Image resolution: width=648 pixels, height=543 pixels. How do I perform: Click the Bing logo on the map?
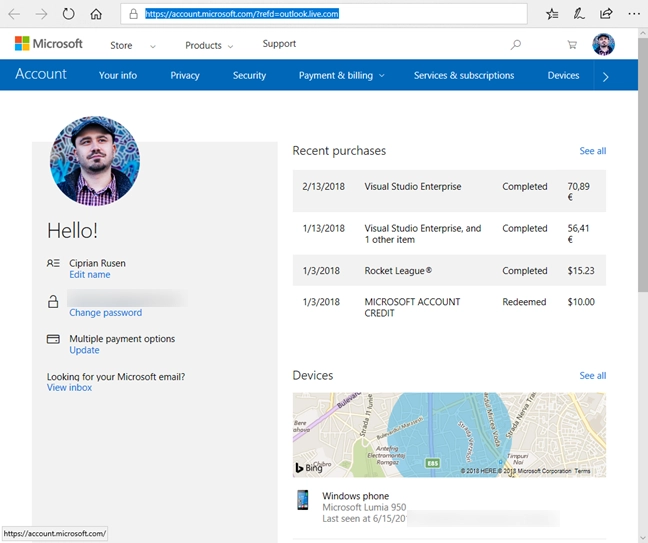tap(309, 468)
